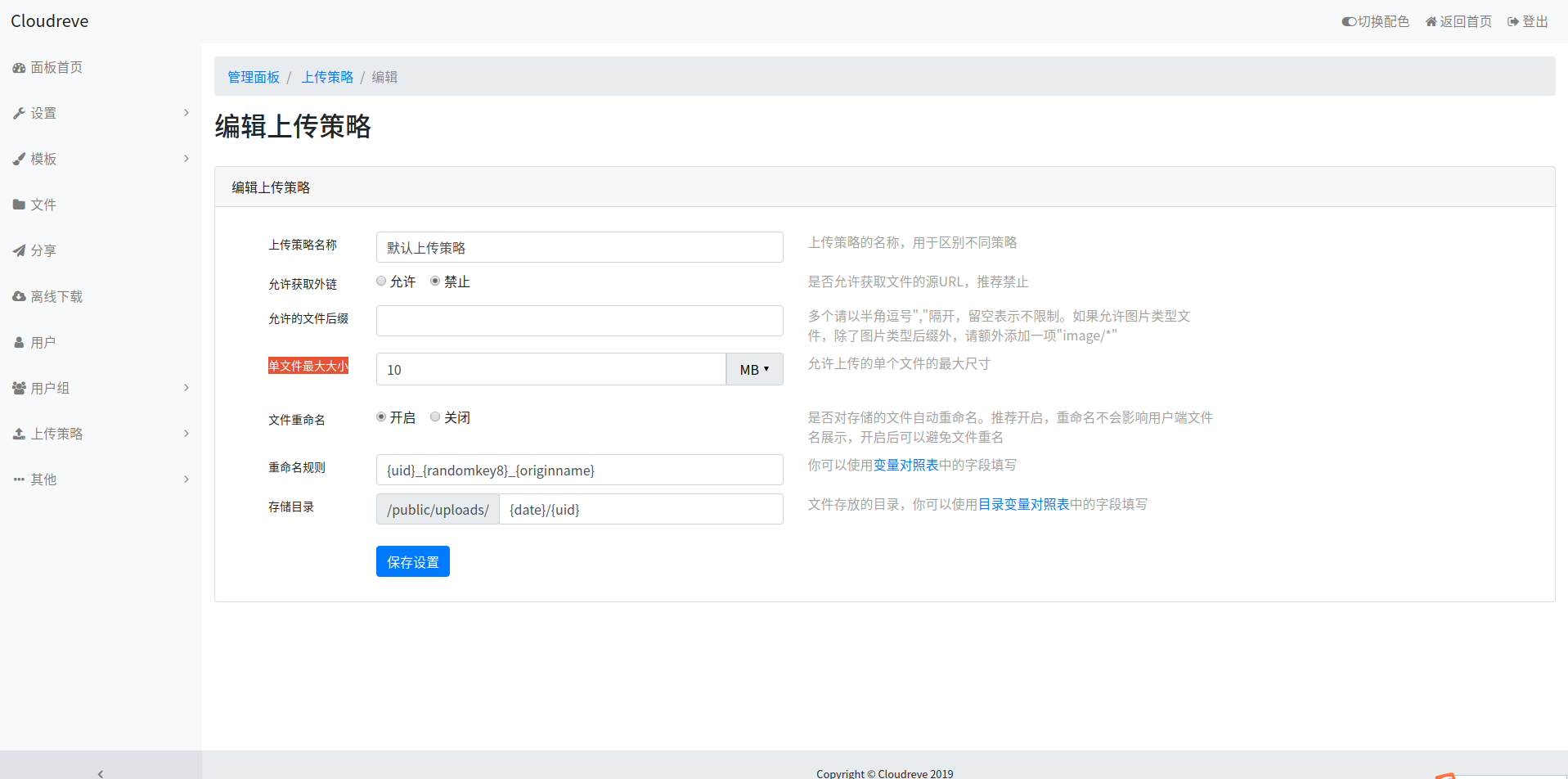
Task: Select the 上传策略 upload policy icon
Action: 19,433
